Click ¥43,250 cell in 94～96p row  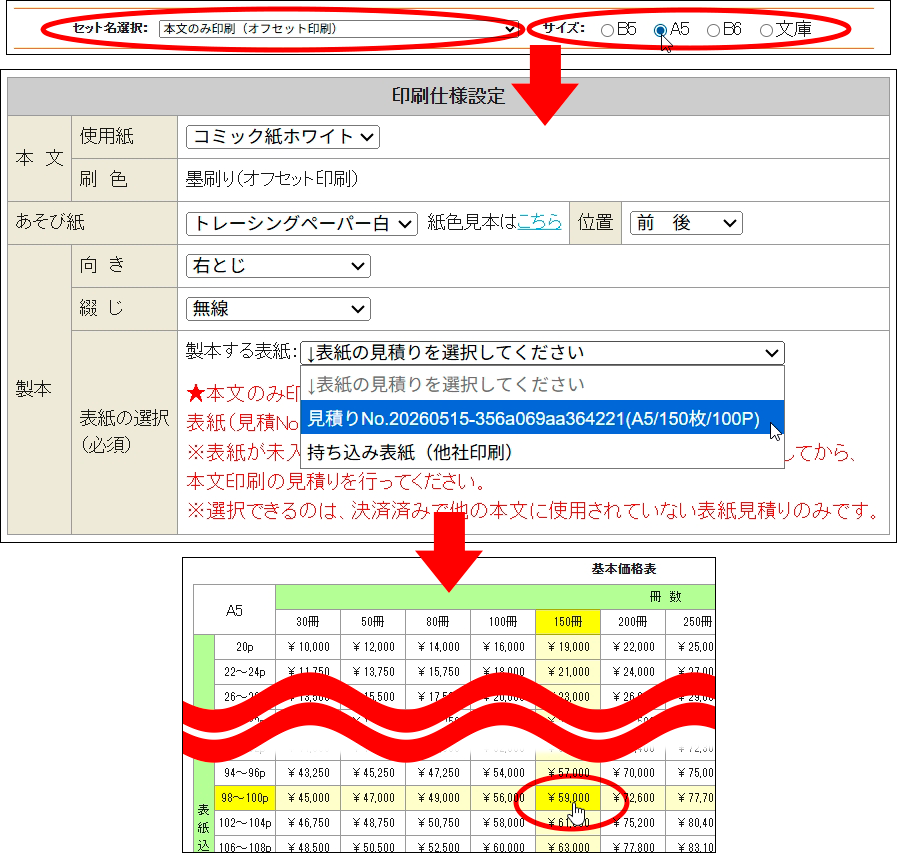coord(308,773)
